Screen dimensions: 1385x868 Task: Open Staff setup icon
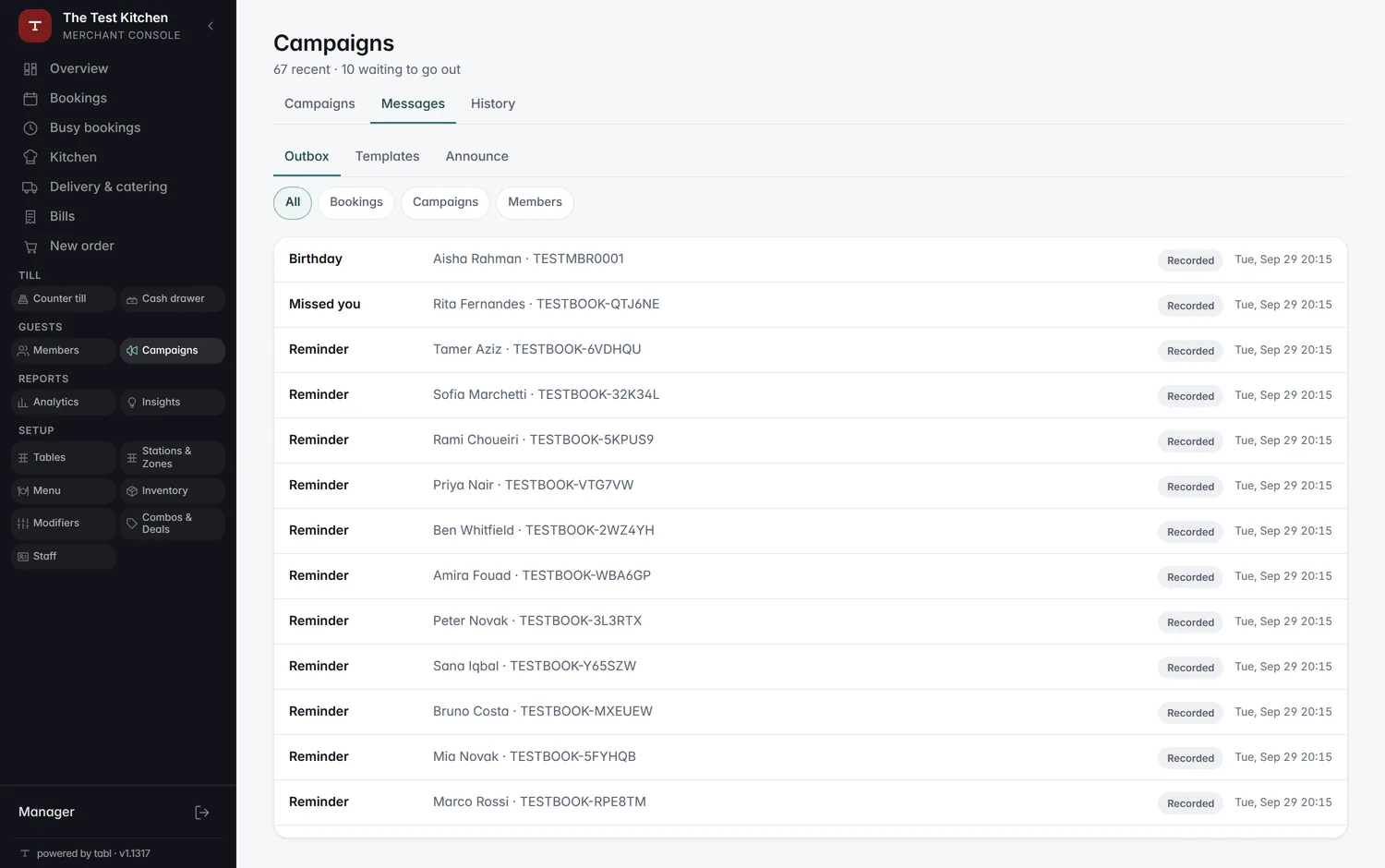click(x=23, y=557)
